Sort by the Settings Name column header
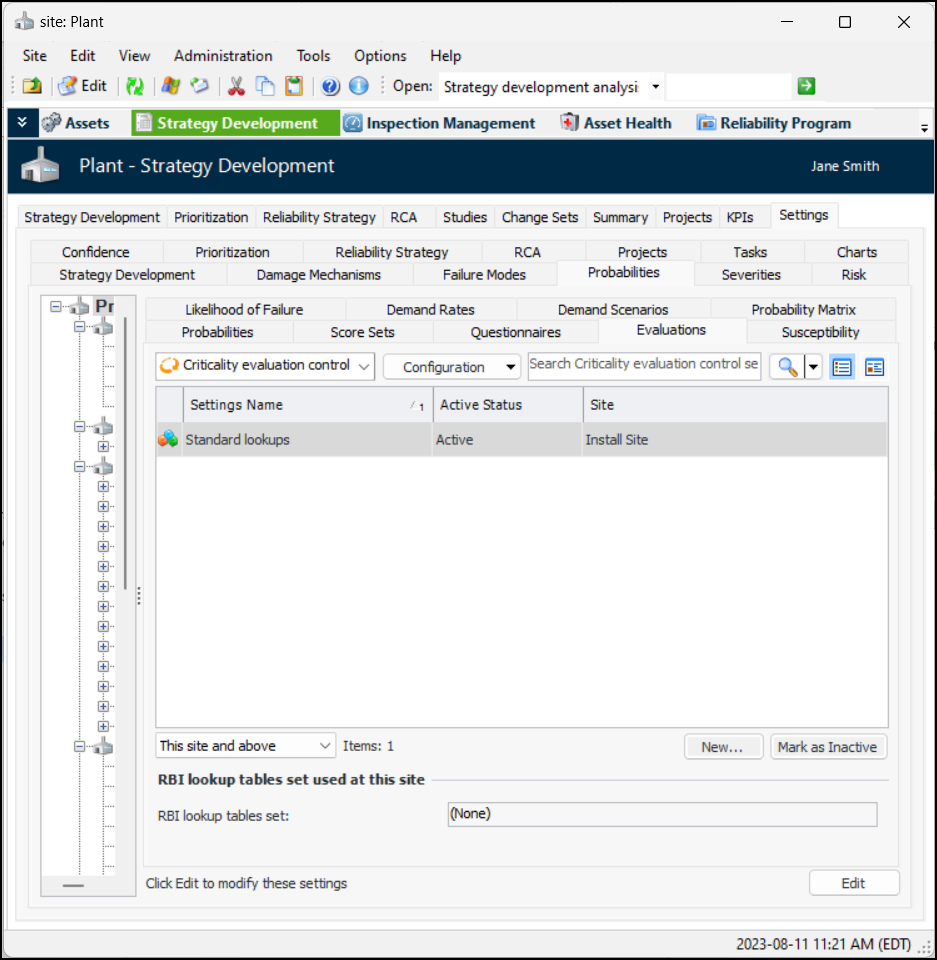937x960 pixels. coord(307,405)
